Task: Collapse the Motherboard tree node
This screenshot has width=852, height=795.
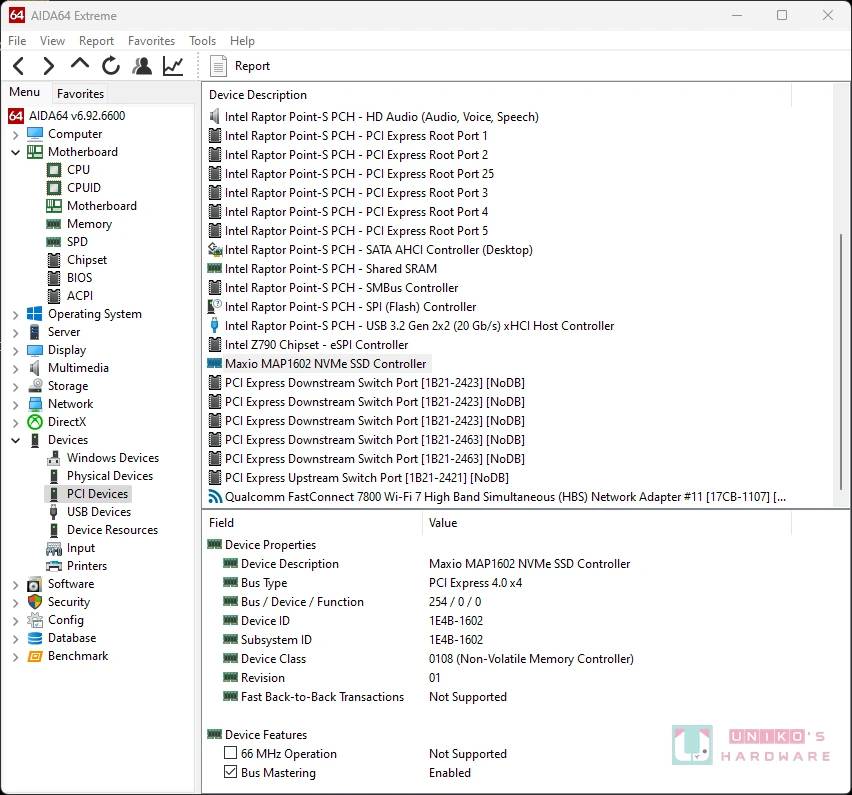Action: [16, 152]
